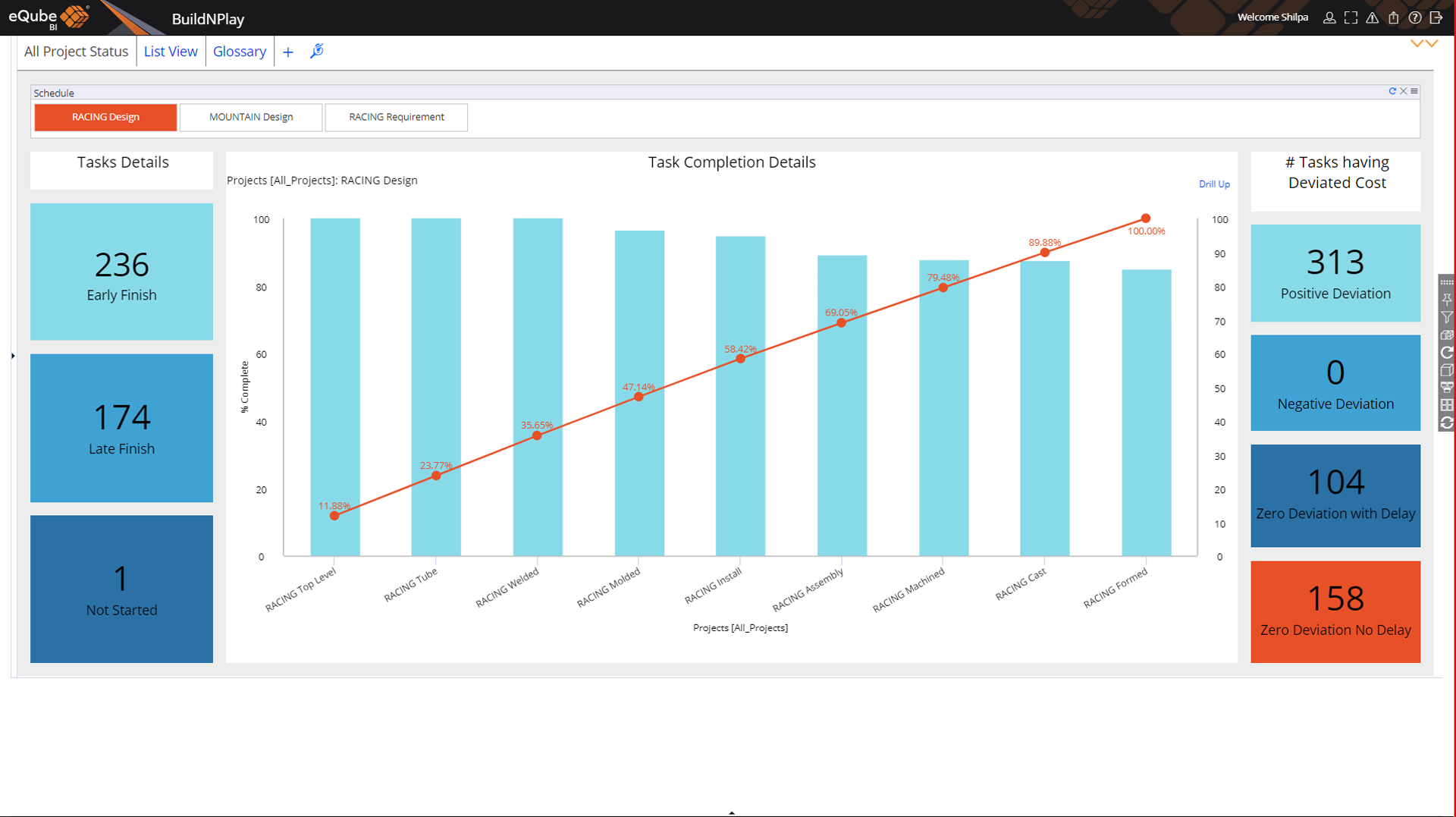Image resolution: width=1456 pixels, height=817 pixels.
Task: Click the 1 Not Started tile
Action: 121,589
